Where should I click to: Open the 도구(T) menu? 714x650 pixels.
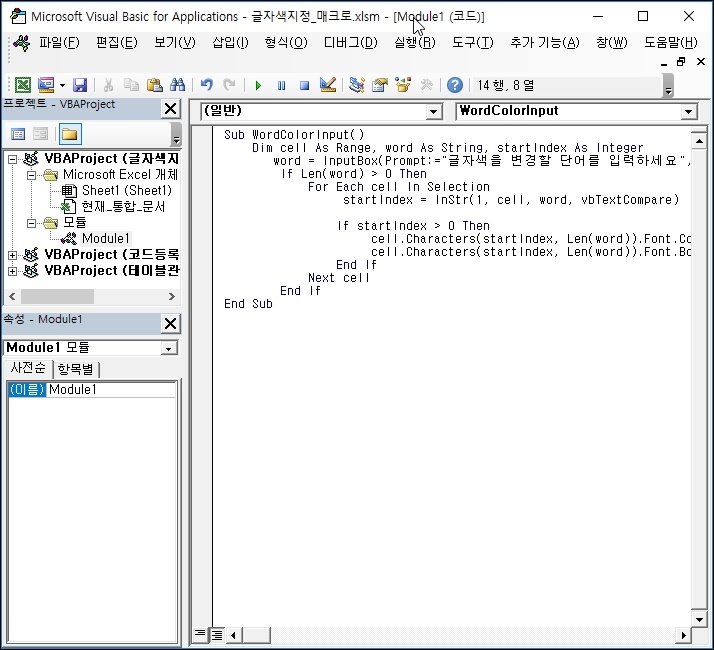click(473, 43)
